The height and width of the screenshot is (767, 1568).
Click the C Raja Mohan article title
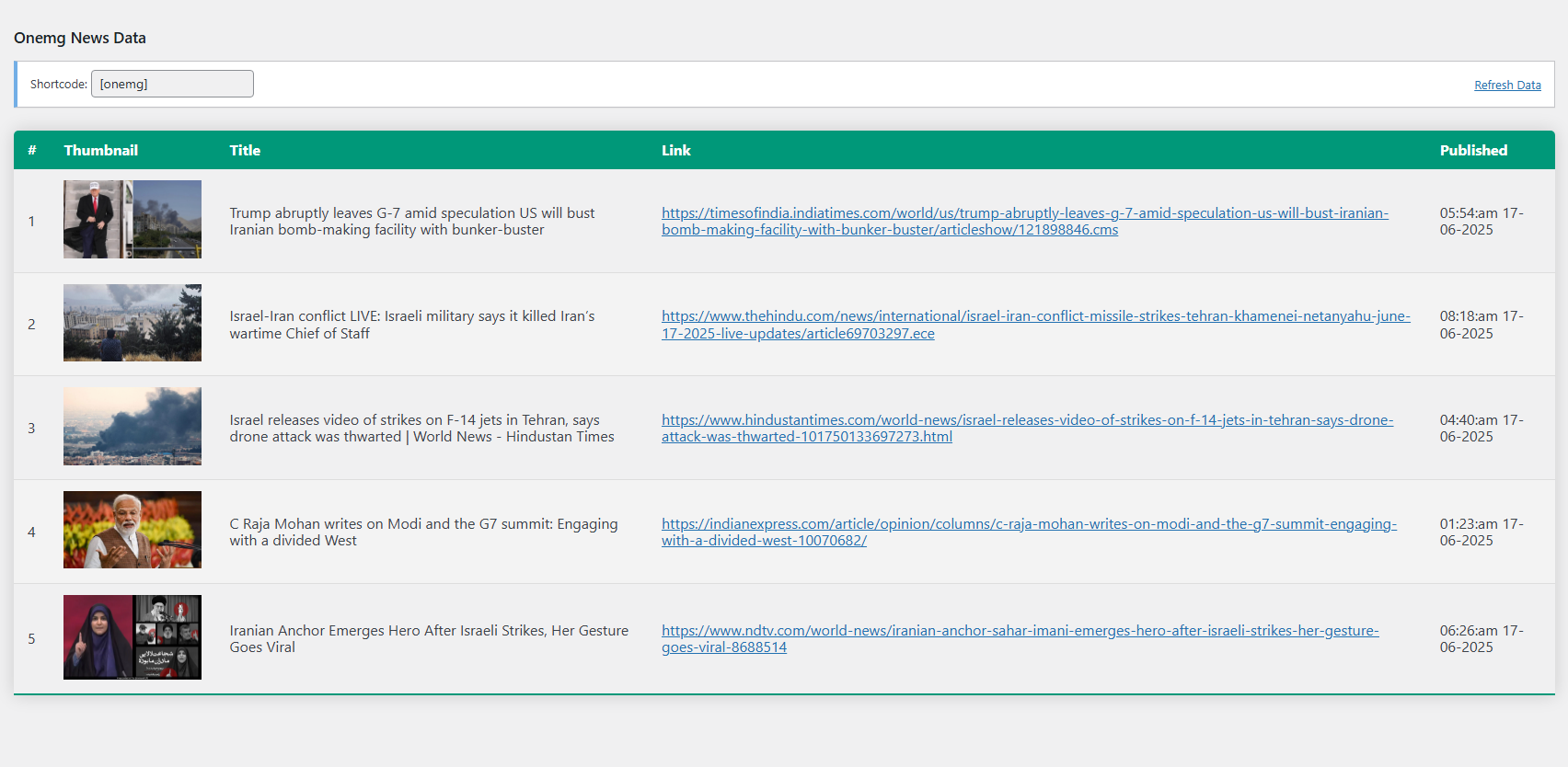click(423, 532)
